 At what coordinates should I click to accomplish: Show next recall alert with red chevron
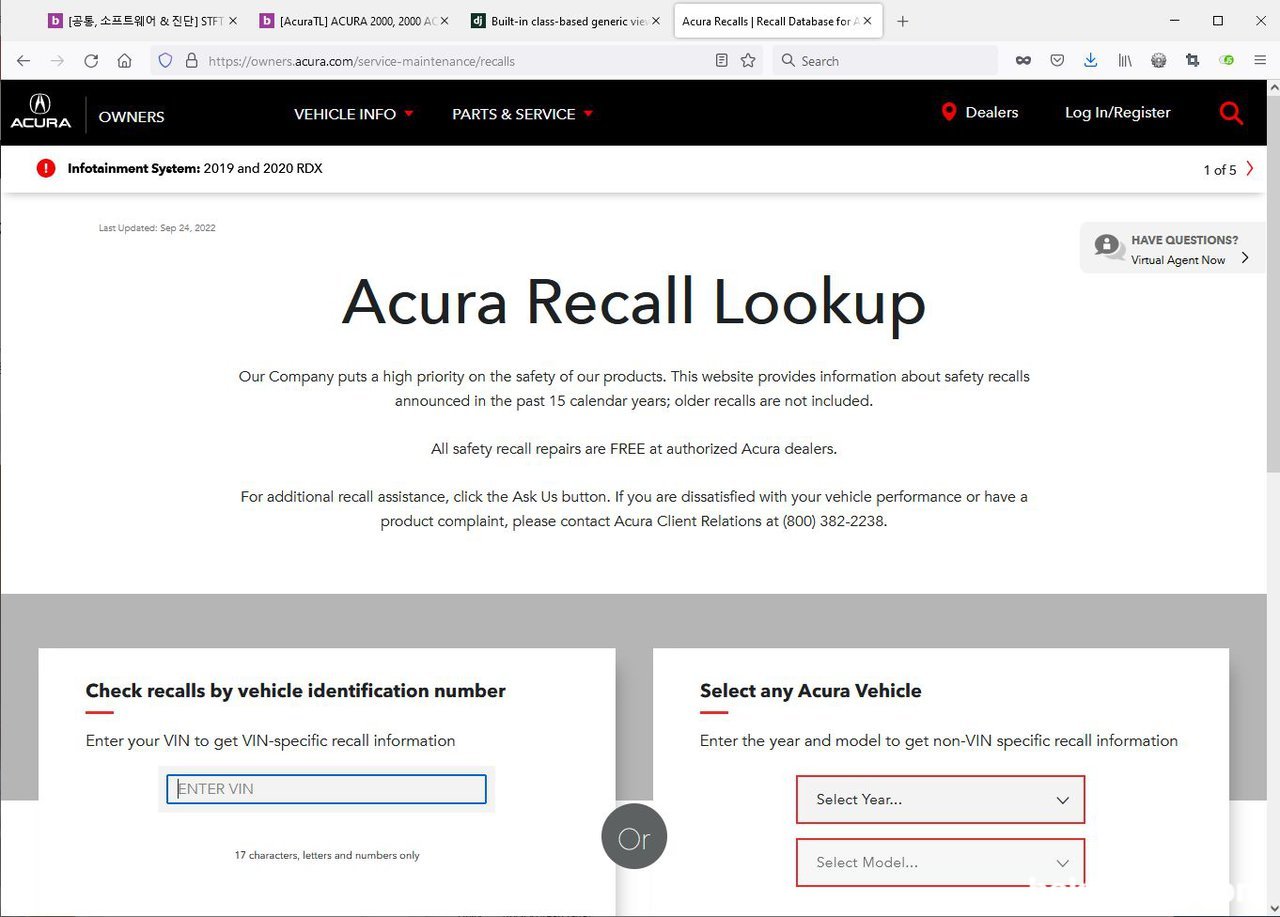(x=1250, y=169)
